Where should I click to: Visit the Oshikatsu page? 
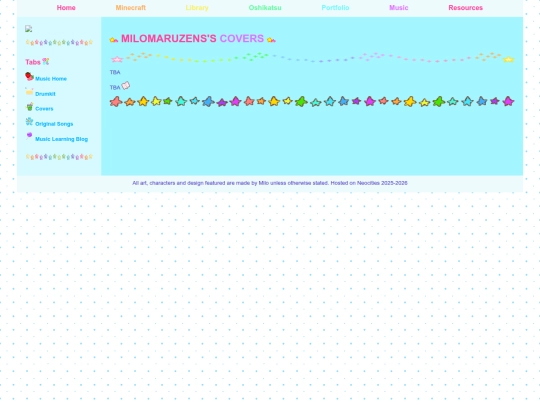click(265, 8)
